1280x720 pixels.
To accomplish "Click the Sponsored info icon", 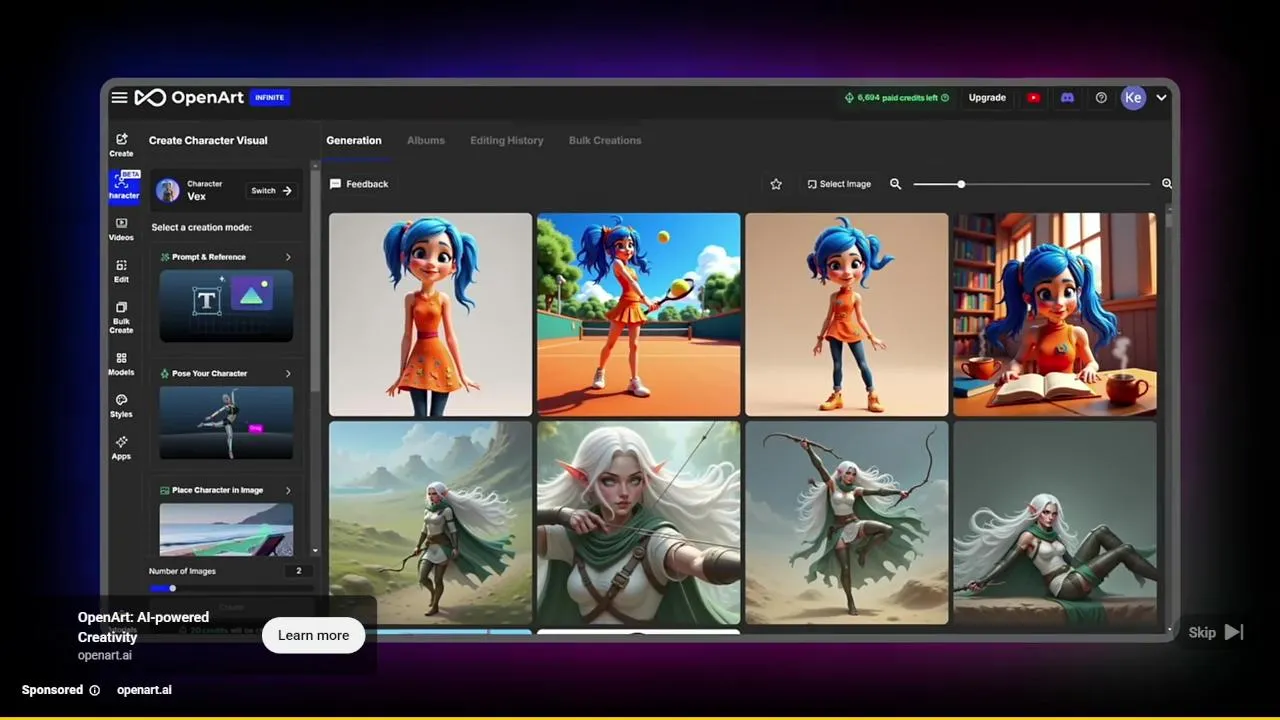I will [95, 690].
